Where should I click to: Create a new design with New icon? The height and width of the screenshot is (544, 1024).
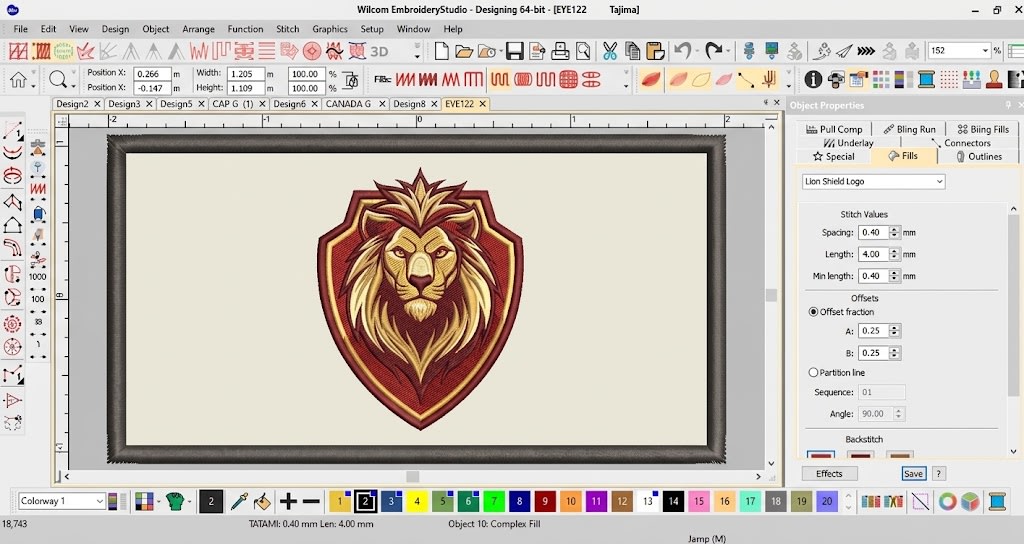[441, 50]
